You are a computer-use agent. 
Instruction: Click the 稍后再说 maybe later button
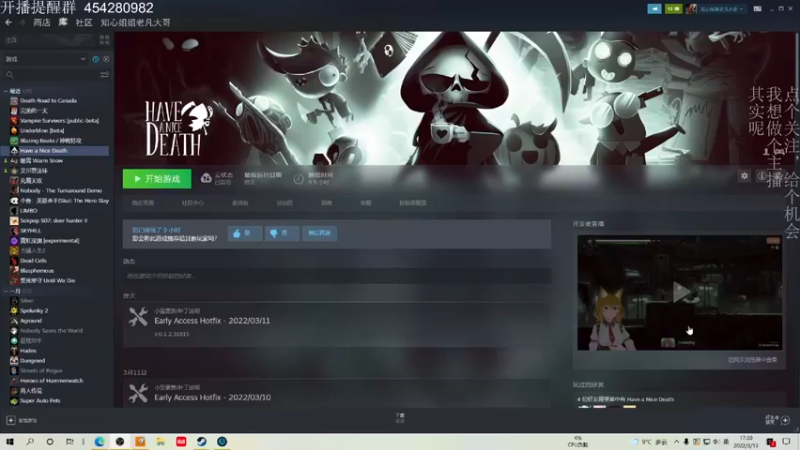(x=319, y=233)
